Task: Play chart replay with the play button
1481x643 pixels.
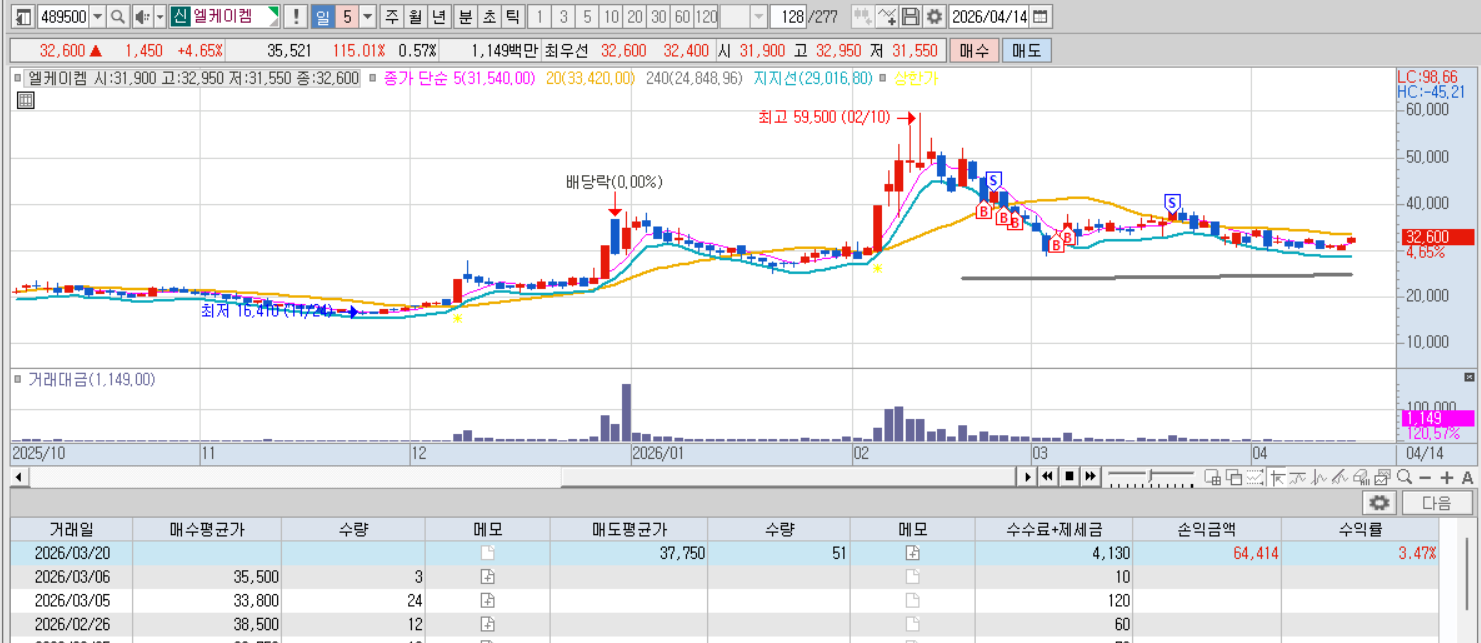Action: pos(1028,477)
